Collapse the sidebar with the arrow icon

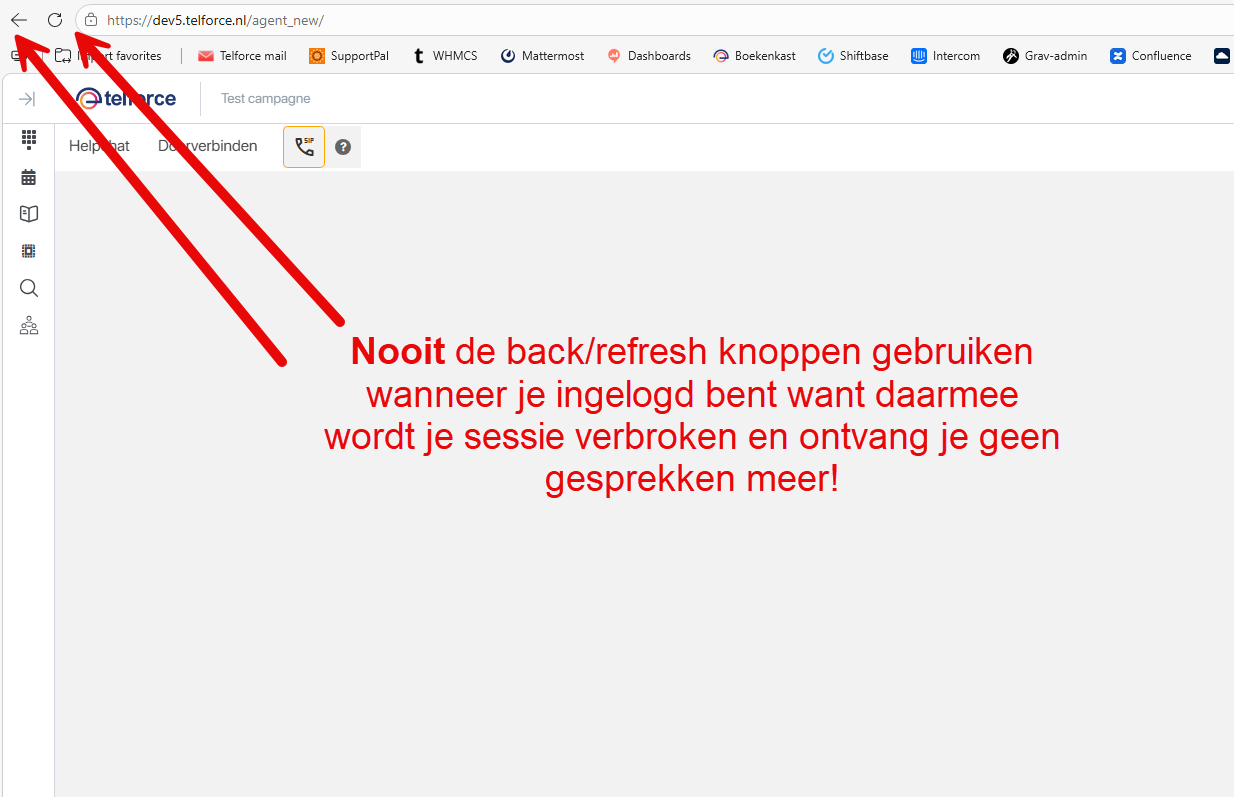click(27, 99)
